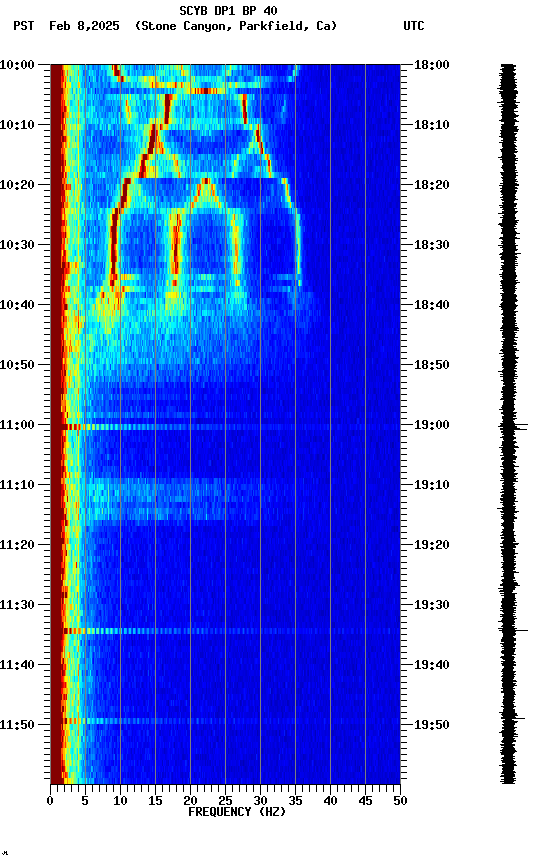The height and width of the screenshot is (864, 552).
Task: Click the PST time label 10:50
Action: click(17, 365)
